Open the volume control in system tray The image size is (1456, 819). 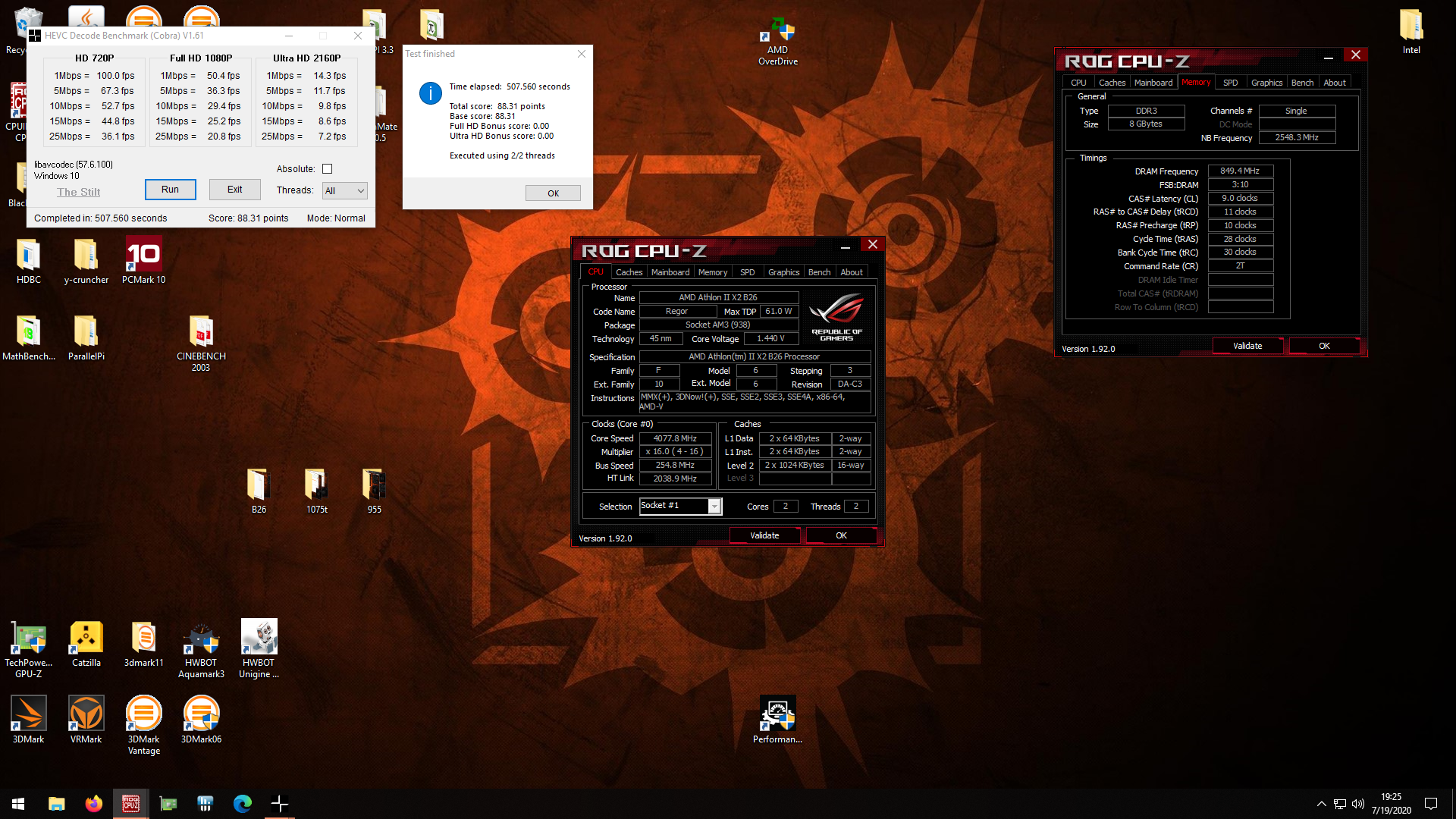tap(1358, 804)
